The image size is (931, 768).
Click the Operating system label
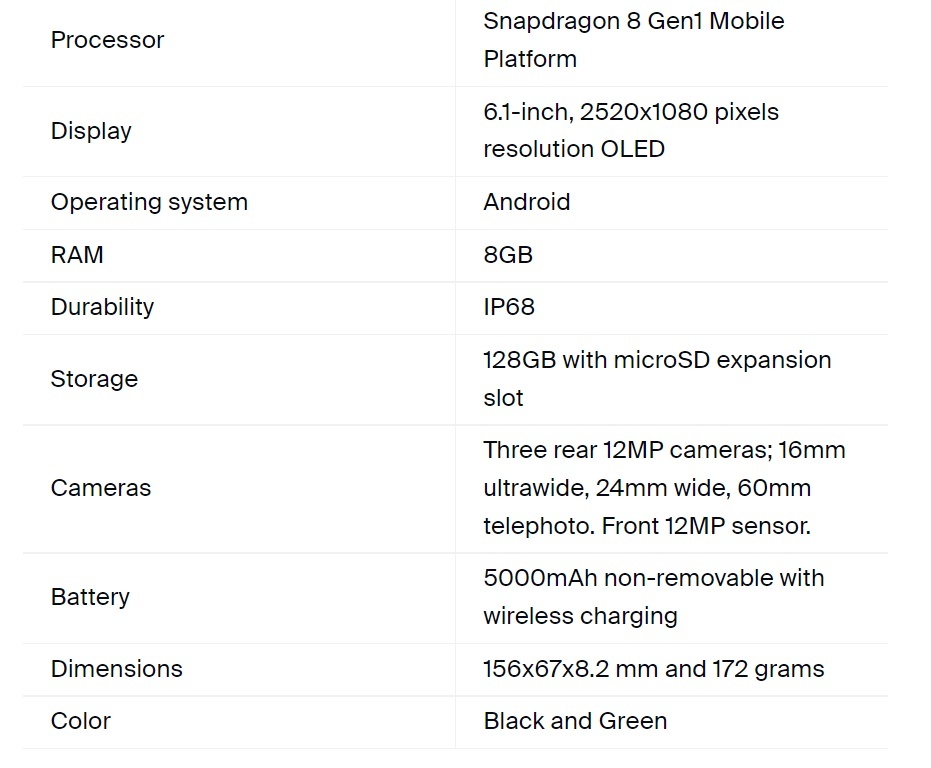(149, 202)
